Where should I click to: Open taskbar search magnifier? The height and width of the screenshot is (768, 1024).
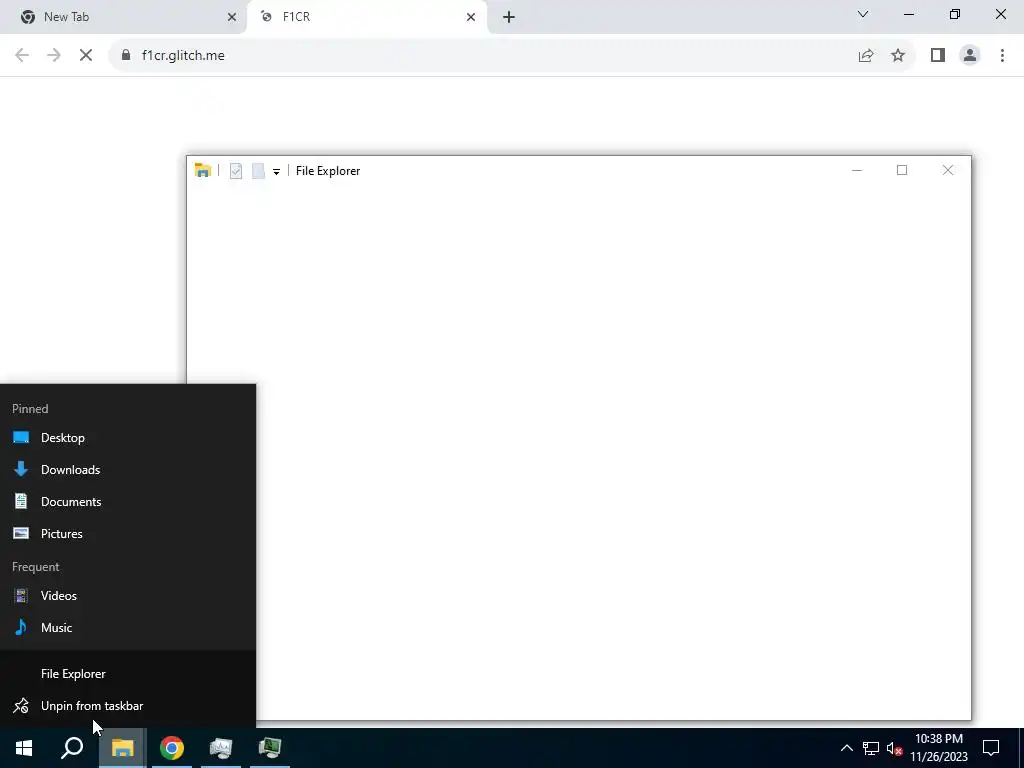[72, 748]
